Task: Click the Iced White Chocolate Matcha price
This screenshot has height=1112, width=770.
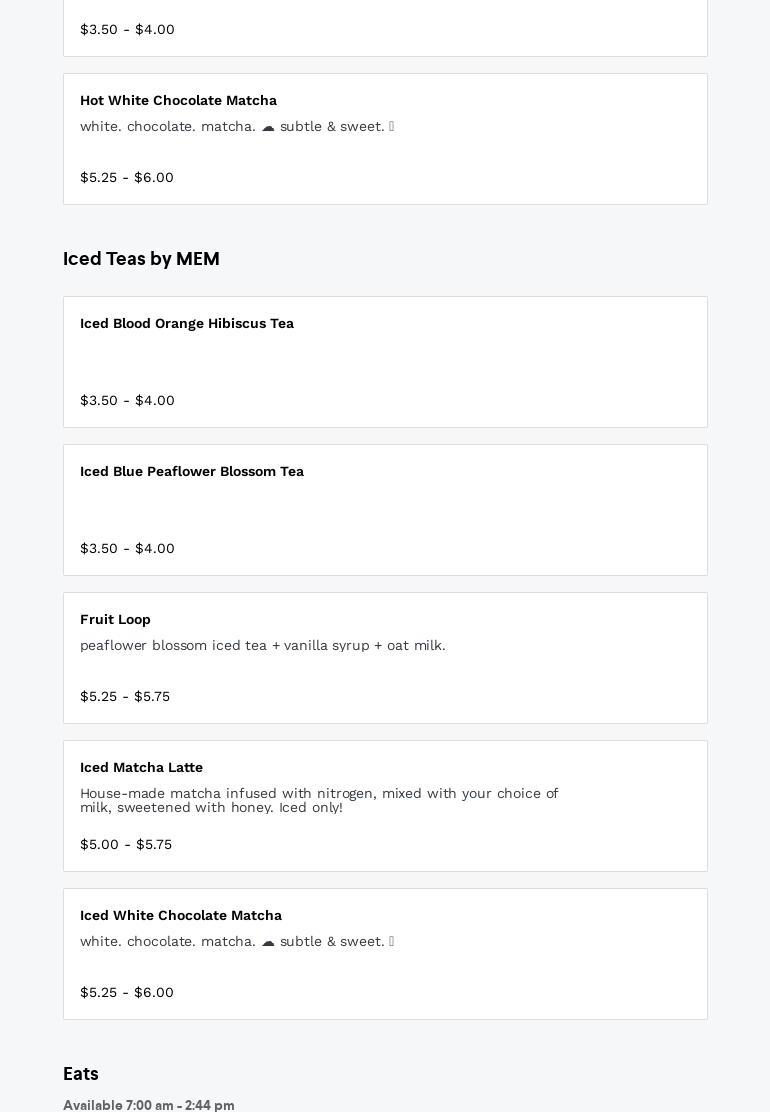Action: click(x=127, y=993)
